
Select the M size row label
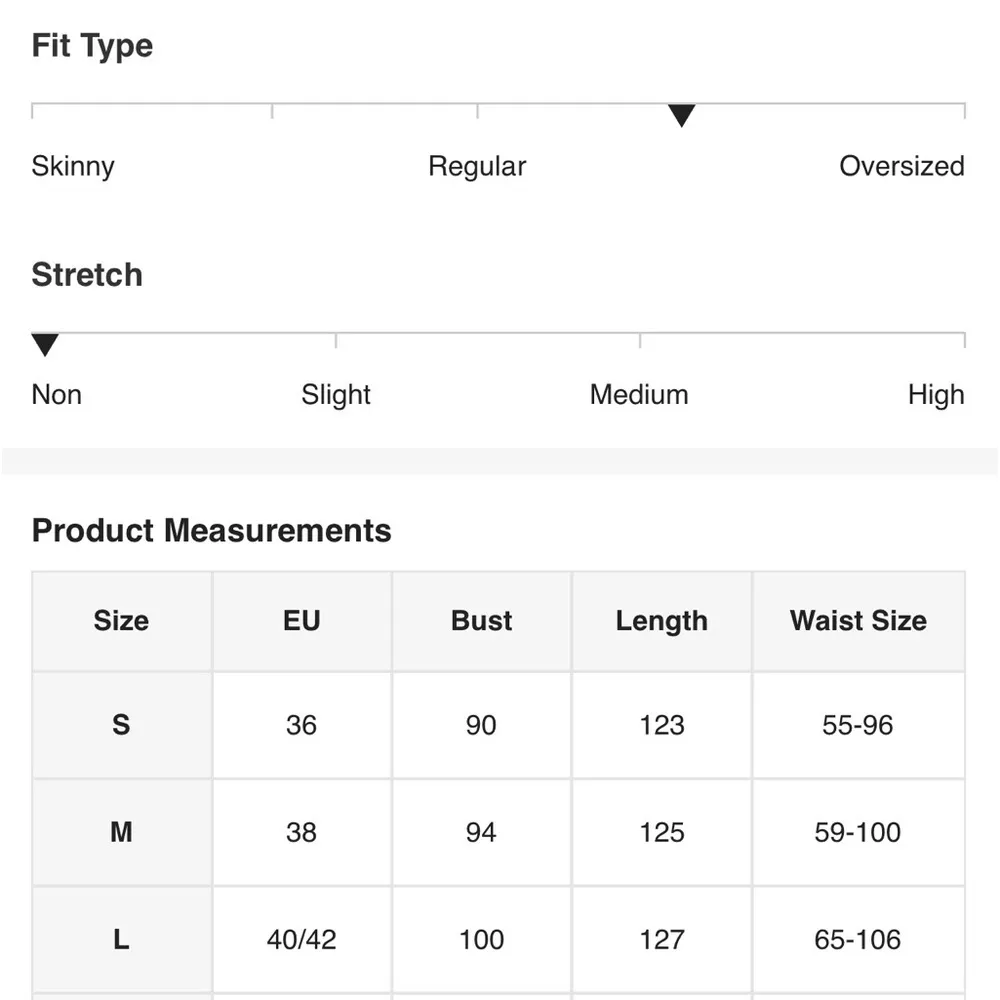click(x=121, y=832)
